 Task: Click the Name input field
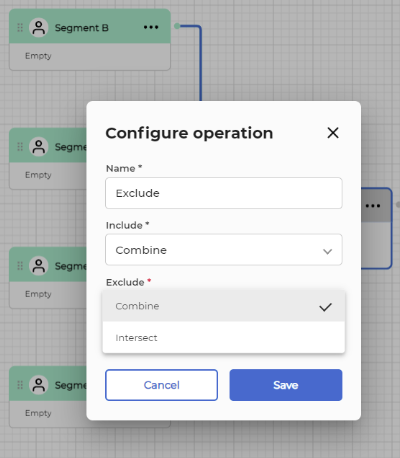tap(224, 193)
